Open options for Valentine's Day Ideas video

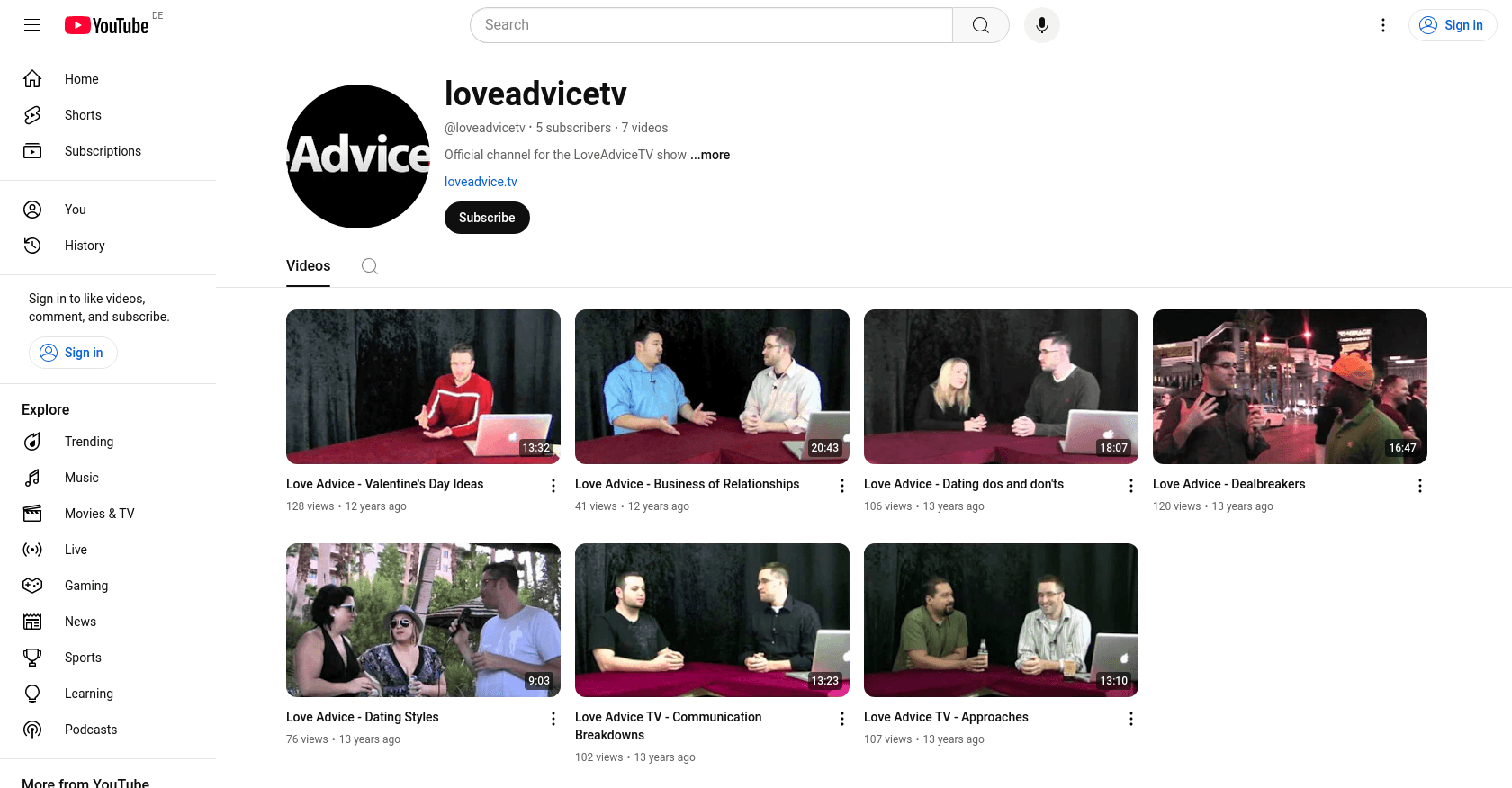pos(553,486)
